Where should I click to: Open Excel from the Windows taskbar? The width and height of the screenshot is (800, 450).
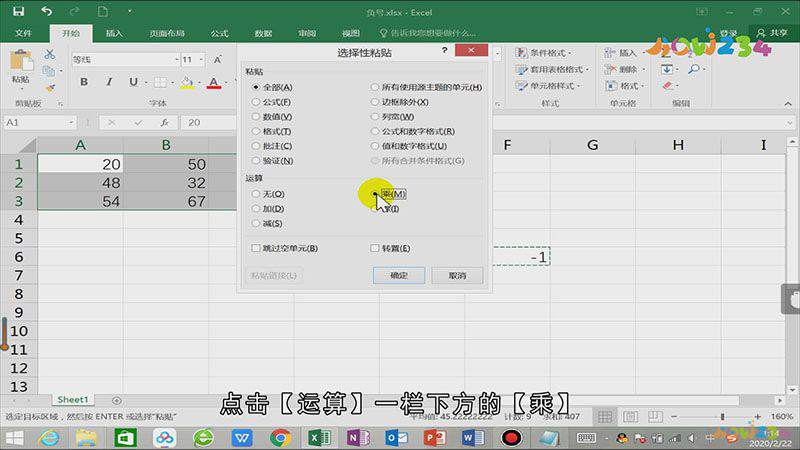point(319,438)
